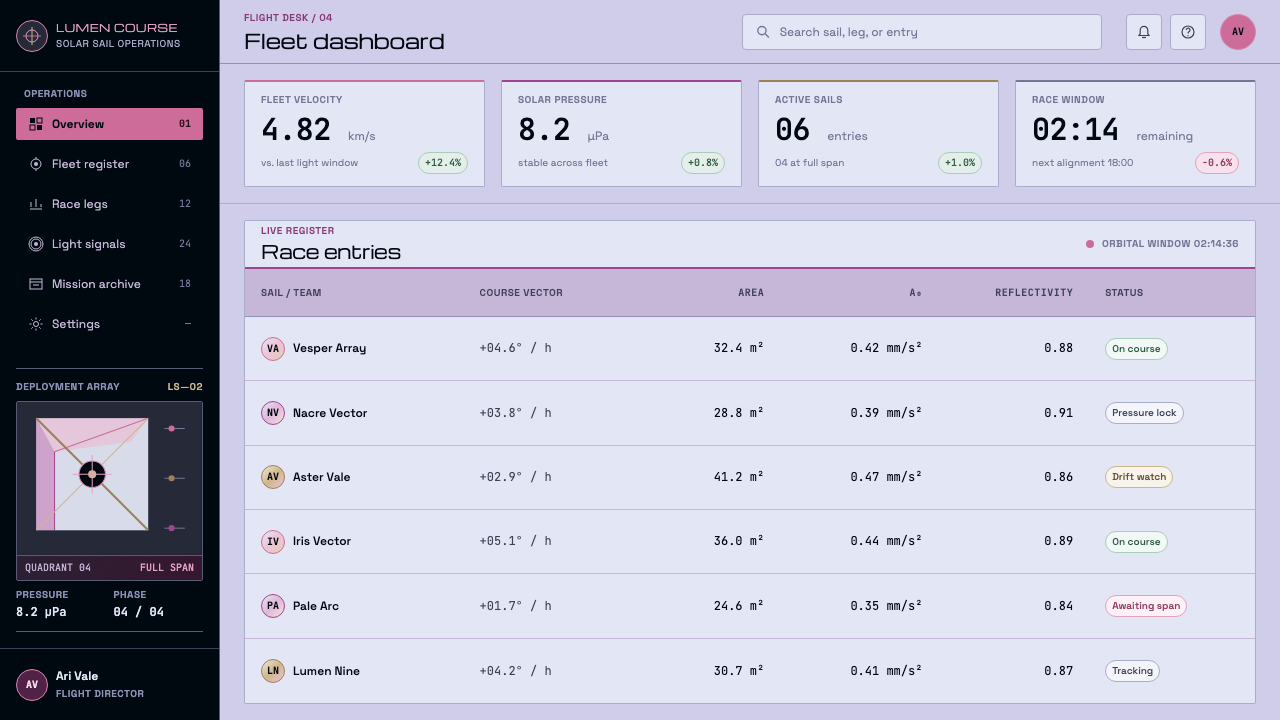Screen dimensions: 1280x720
Task: Click the Drift watch status pill
Action: click(x=1139, y=477)
